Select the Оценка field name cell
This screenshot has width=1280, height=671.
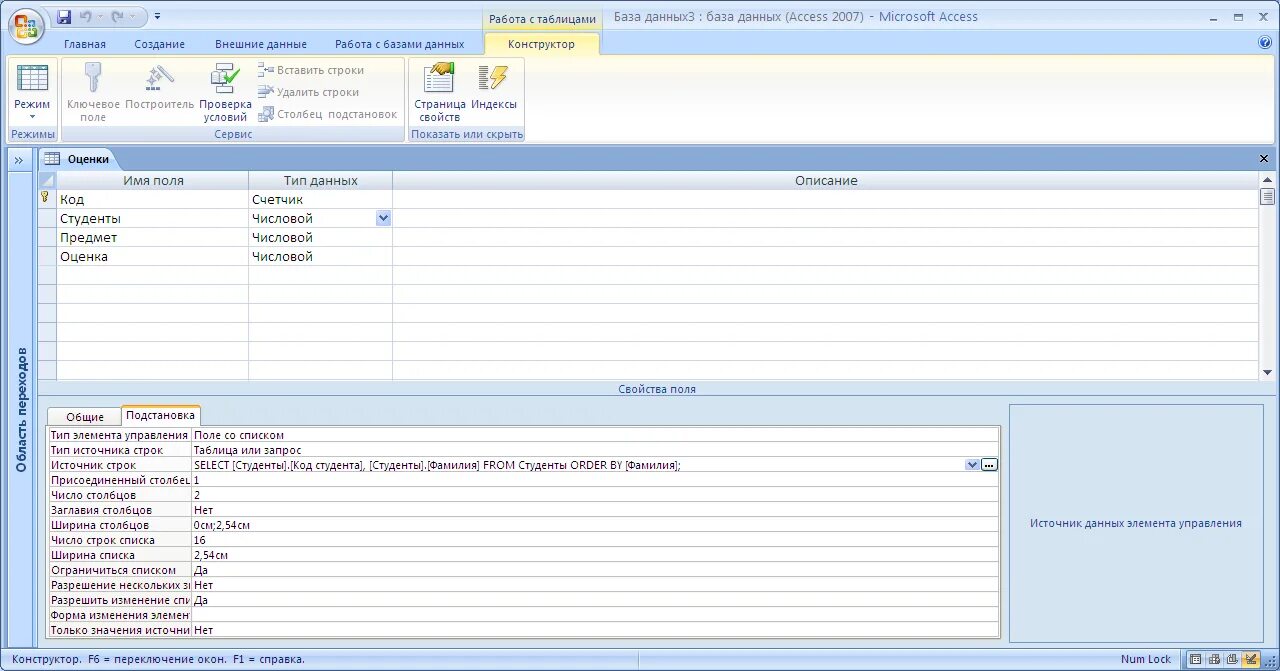pos(152,256)
